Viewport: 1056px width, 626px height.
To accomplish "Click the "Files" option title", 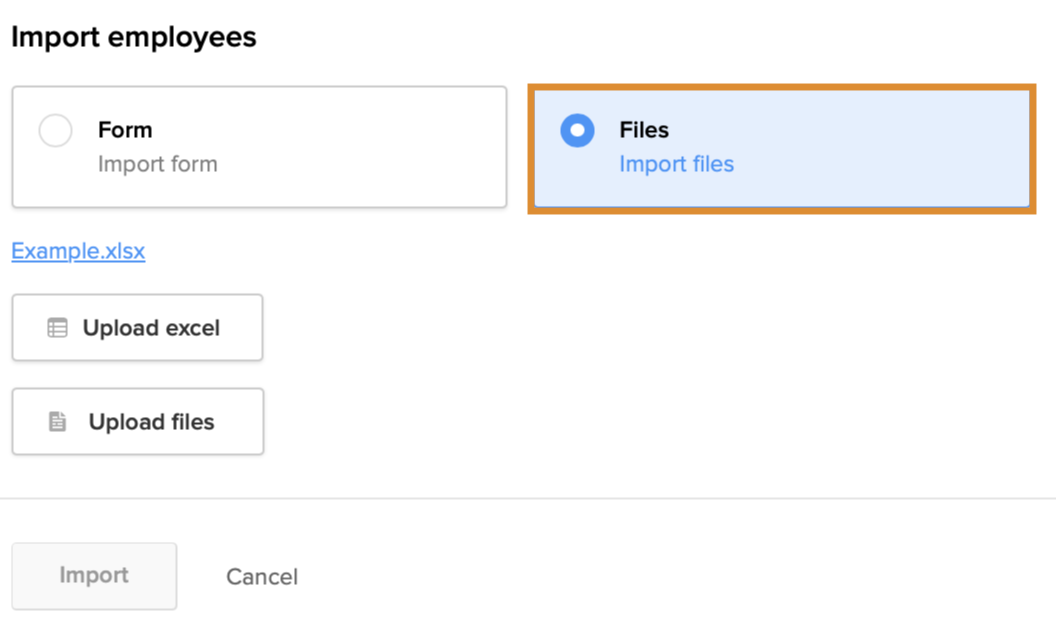I will [644, 130].
